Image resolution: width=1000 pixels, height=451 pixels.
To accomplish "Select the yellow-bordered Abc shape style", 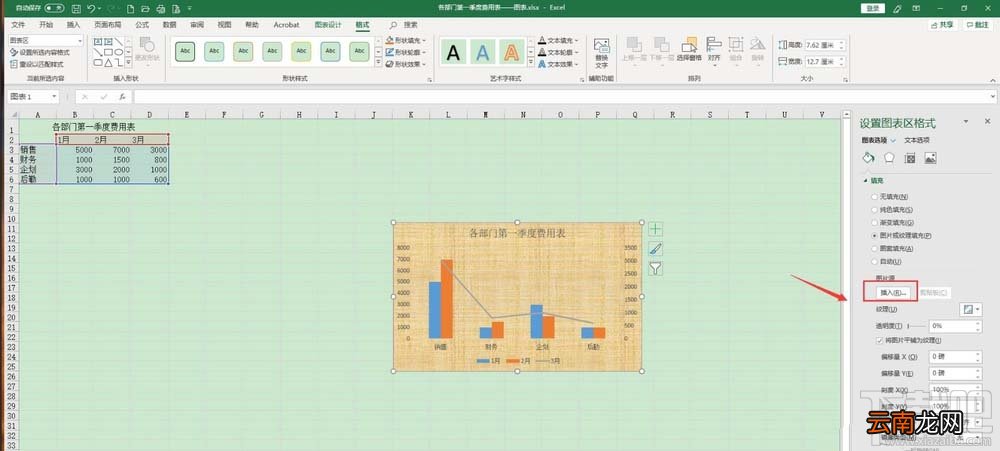I will pyautogui.click(x=301, y=52).
